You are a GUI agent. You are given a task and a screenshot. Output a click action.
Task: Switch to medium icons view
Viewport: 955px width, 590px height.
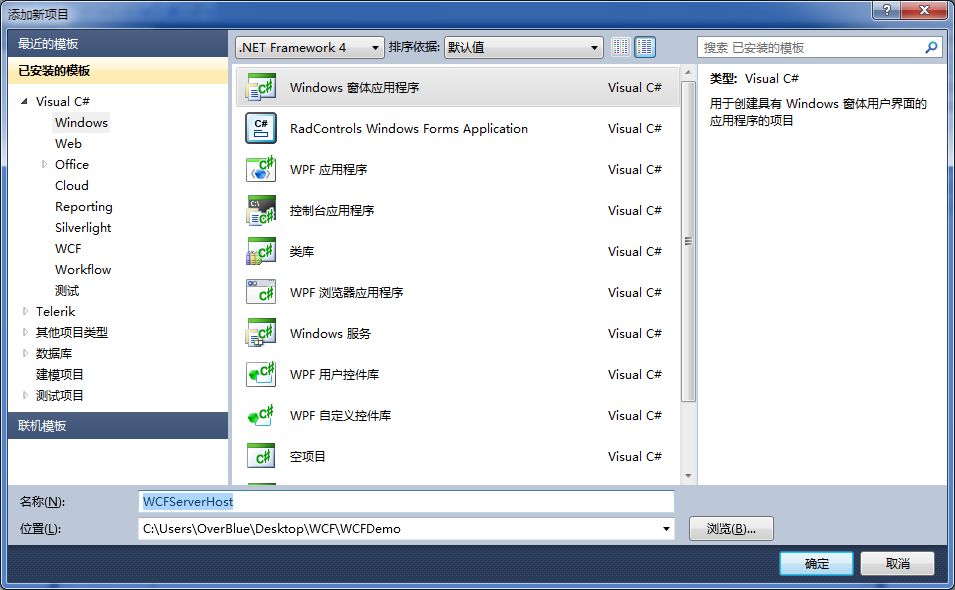644,46
